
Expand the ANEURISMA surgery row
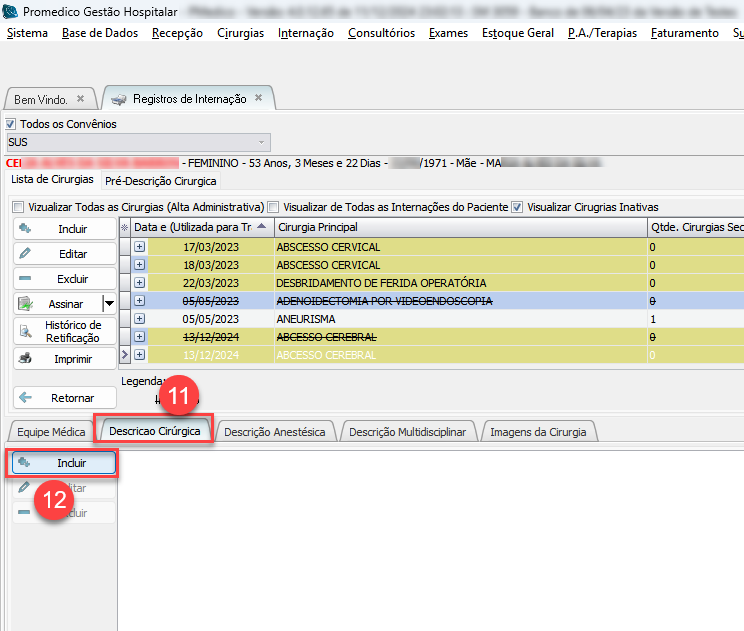pos(140,318)
